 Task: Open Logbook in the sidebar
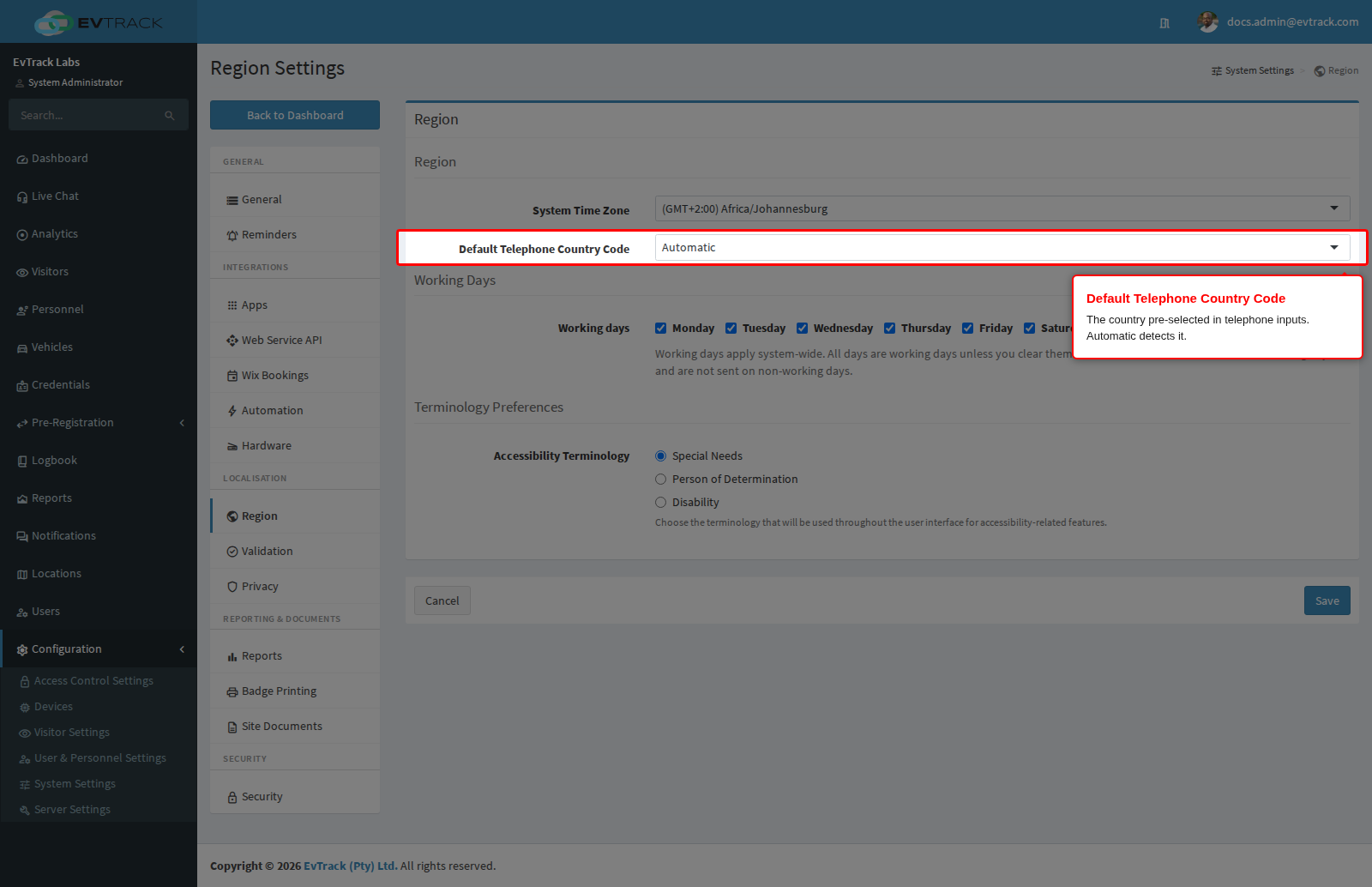tap(99, 461)
